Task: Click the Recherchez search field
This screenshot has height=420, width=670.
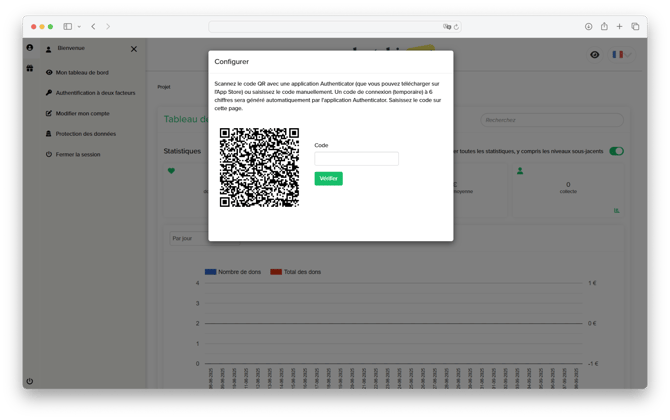Action: pos(552,120)
